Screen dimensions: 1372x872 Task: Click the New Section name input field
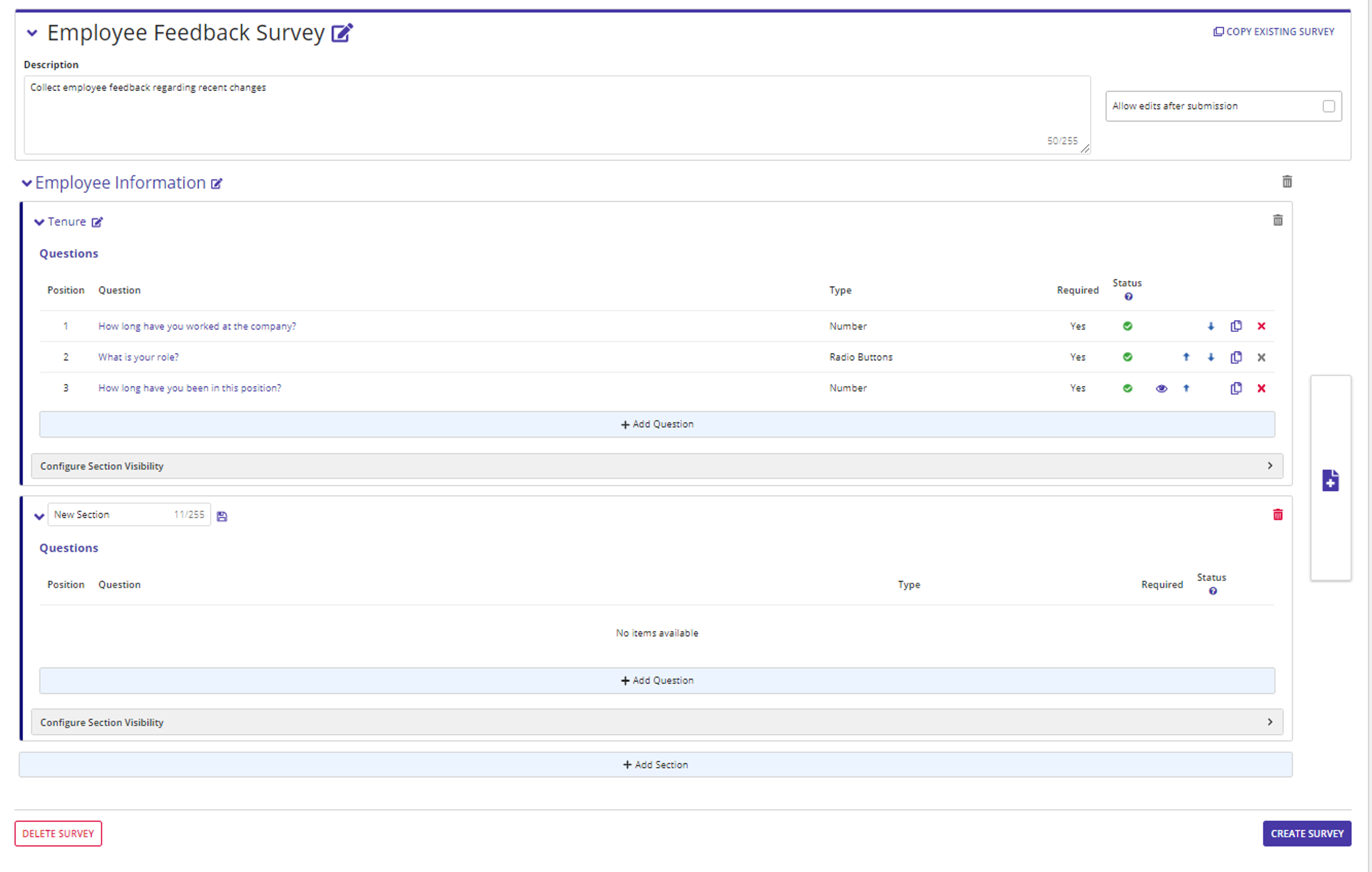(129, 515)
